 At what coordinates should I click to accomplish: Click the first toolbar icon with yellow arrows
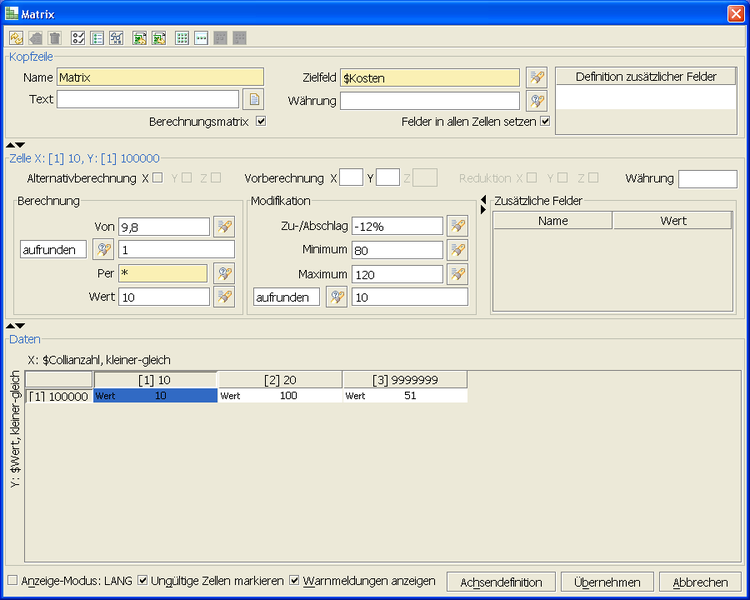point(16,38)
